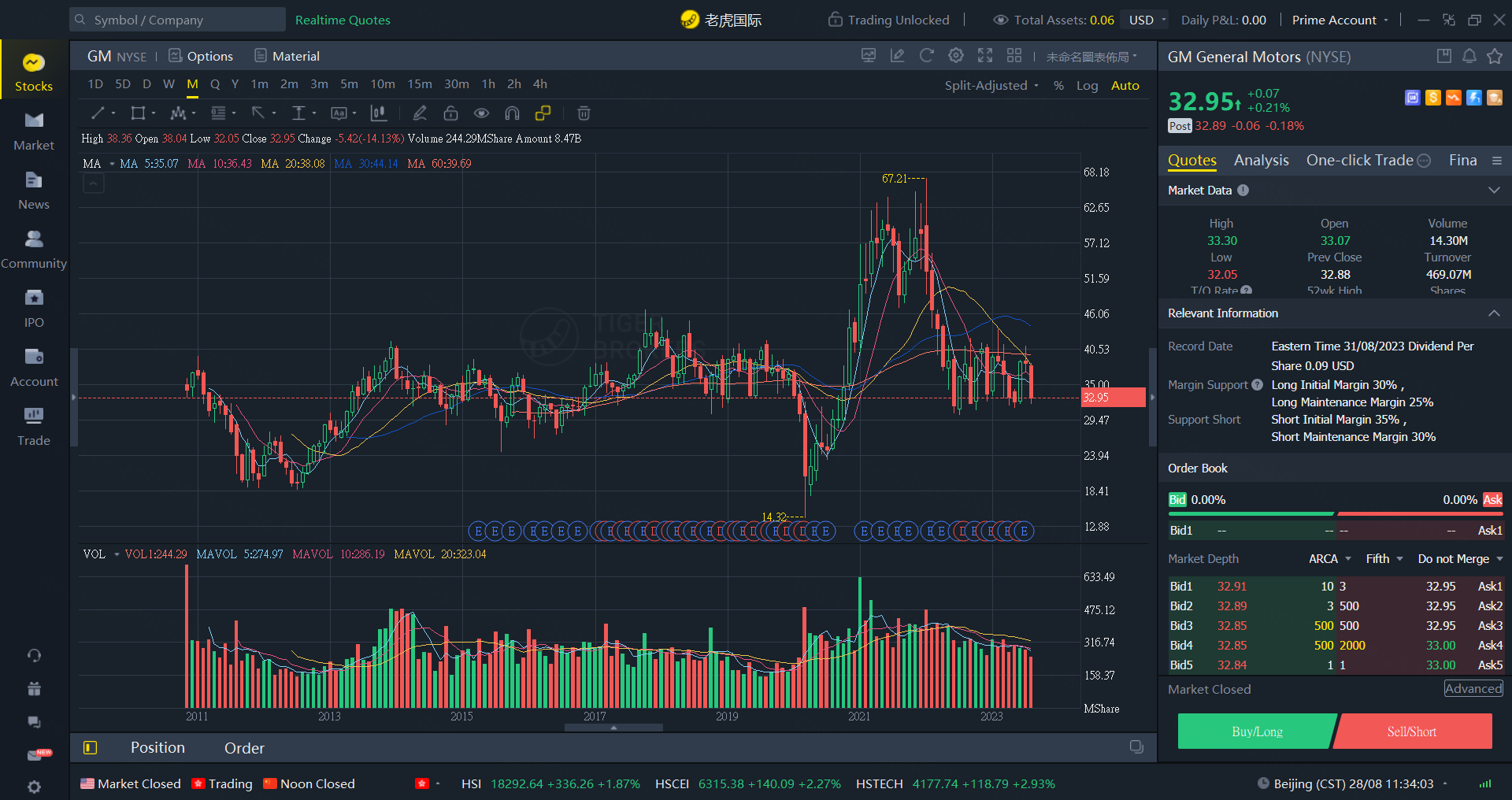Image resolution: width=1512 pixels, height=800 pixels.
Task: Open the Market section in sidebar
Action: click(34, 132)
